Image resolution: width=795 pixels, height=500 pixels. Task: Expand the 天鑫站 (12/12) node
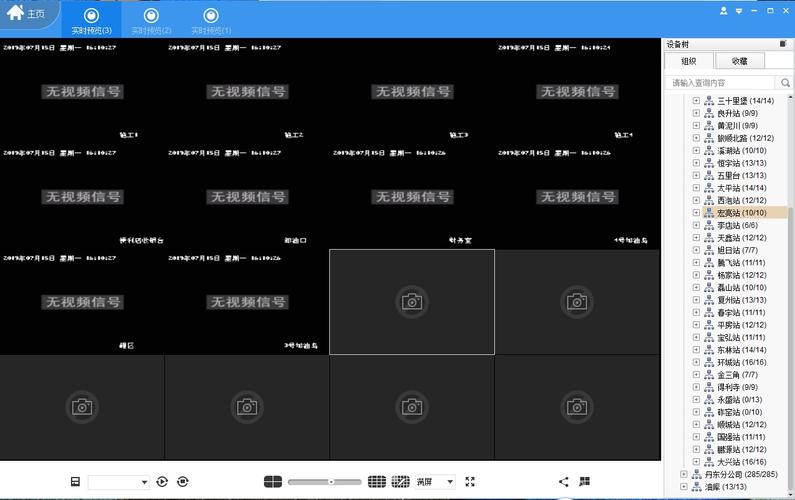[696, 237]
